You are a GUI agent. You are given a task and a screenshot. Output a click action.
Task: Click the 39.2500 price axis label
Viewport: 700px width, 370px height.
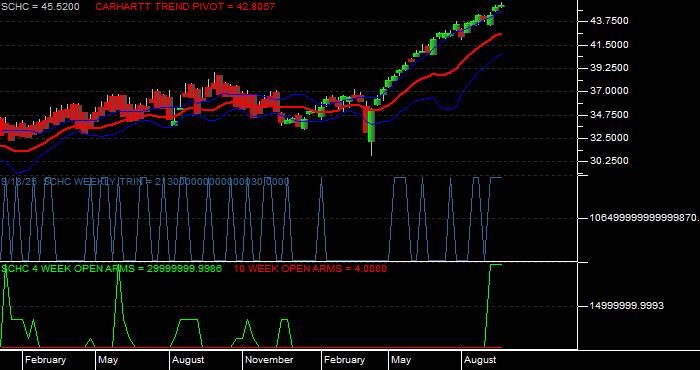point(609,68)
